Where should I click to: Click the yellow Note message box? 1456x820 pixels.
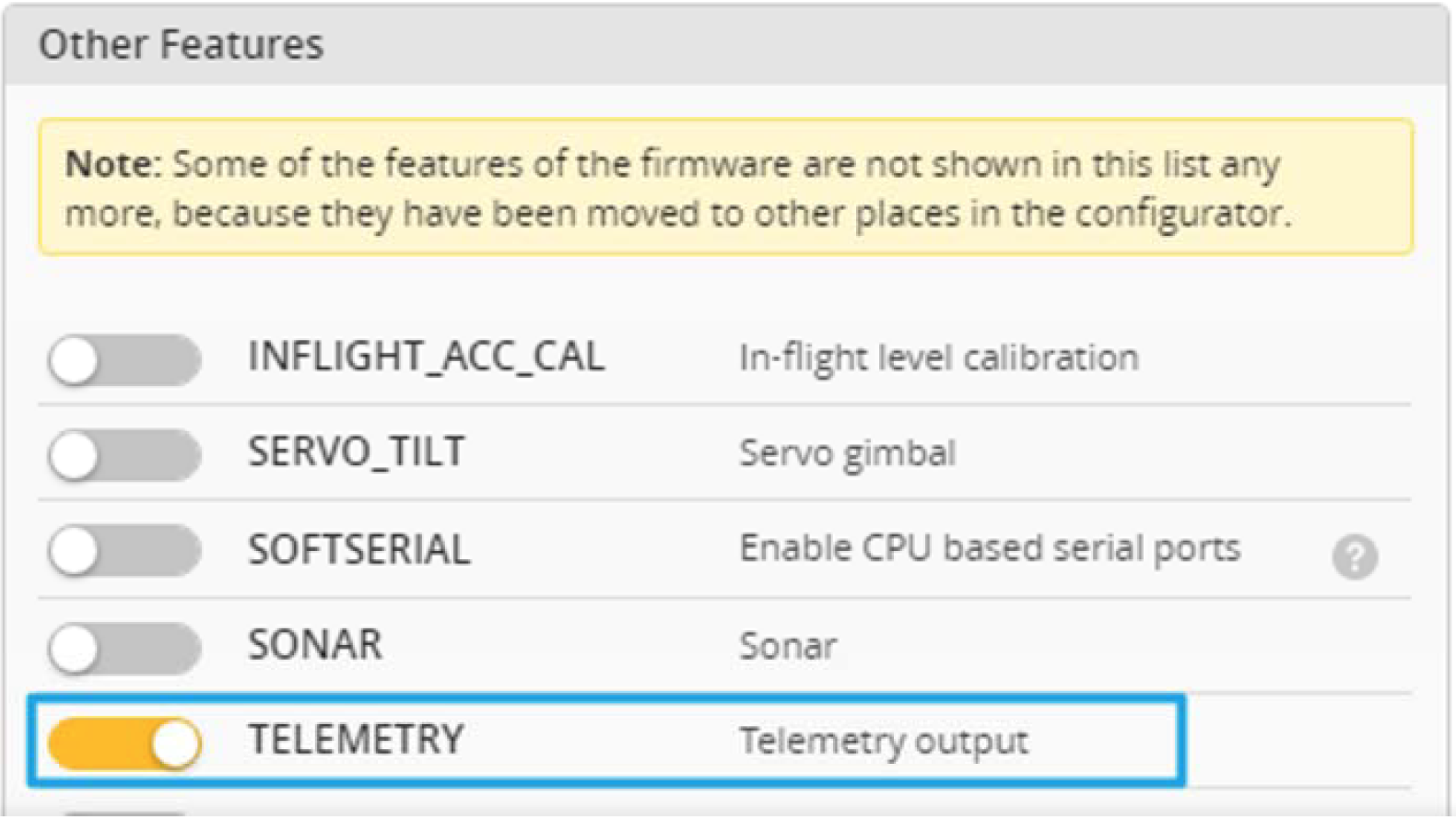click(x=726, y=187)
